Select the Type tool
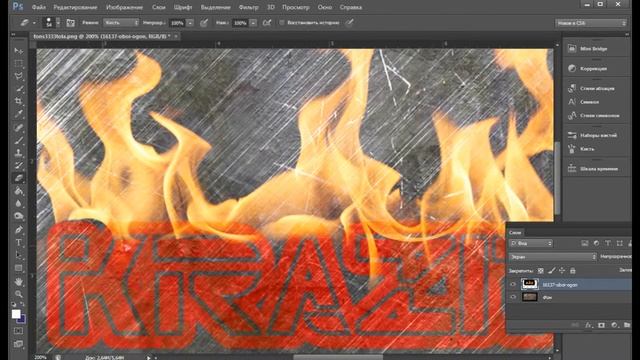Screen dimensions: 640x360 tap(18, 242)
